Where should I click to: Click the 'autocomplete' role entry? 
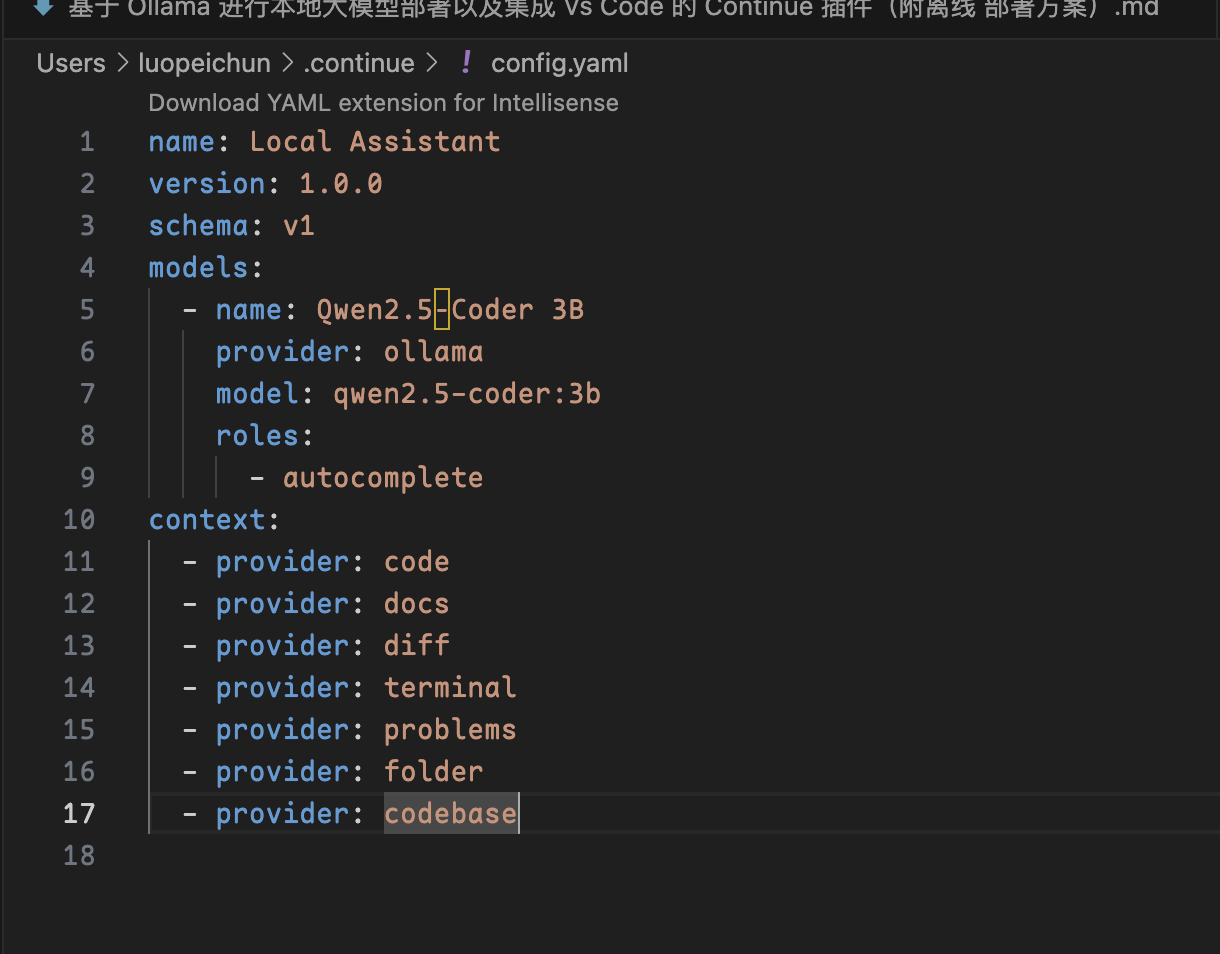point(383,478)
